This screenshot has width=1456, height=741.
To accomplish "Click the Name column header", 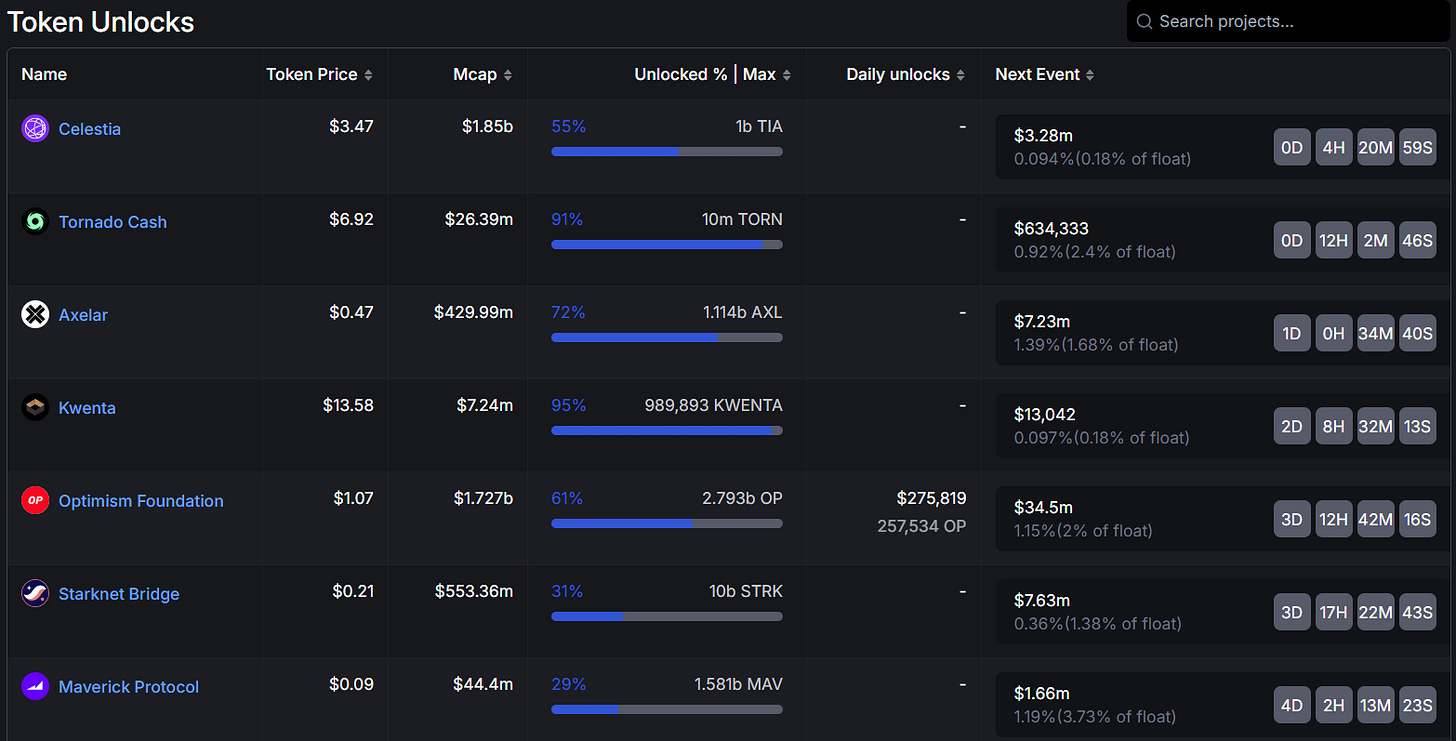I will [44, 75].
